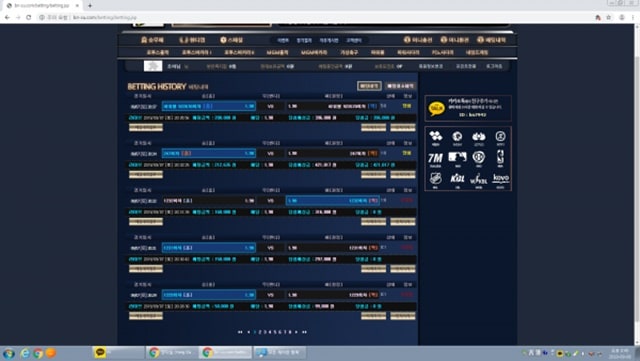The width and height of the screenshot is (640, 361).
Task: Open the NBA logo link
Action: (500, 157)
